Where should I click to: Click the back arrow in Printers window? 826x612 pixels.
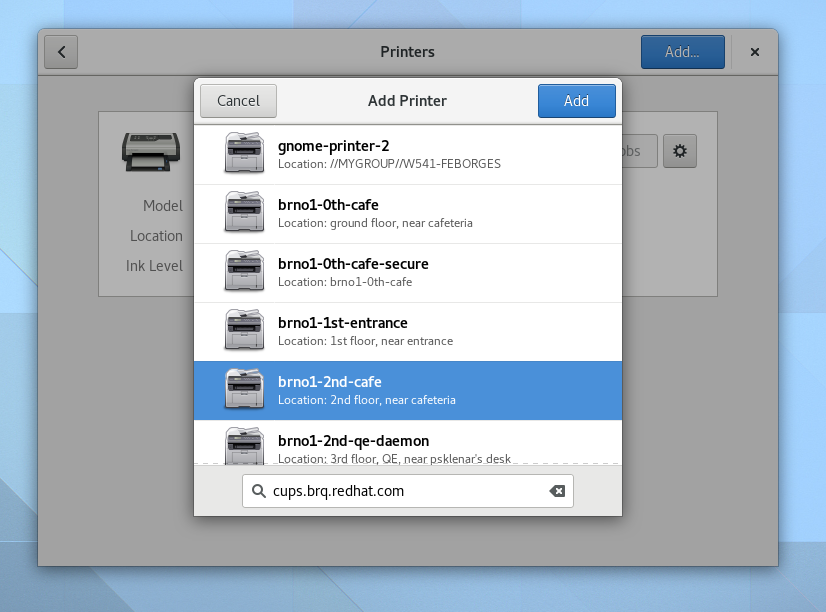tap(61, 52)
